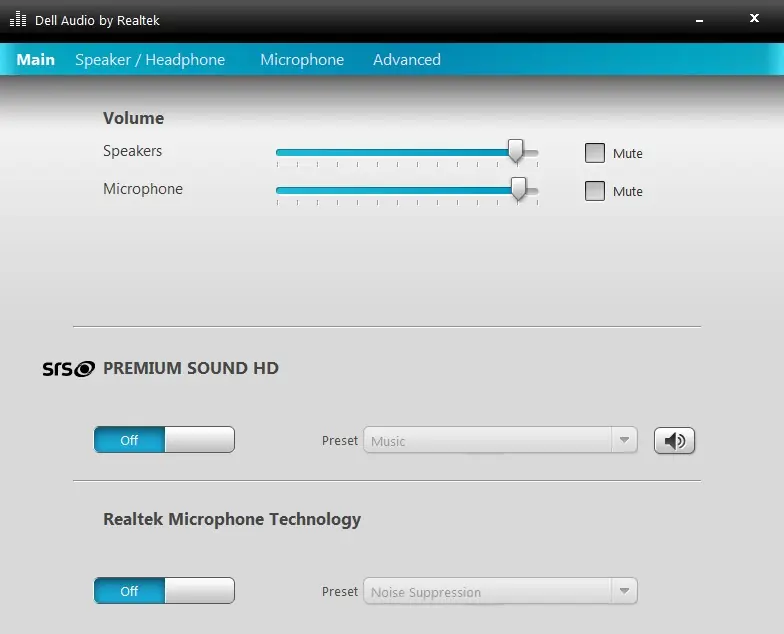Click the Volume heading
The height and width of the screenshot is (634, 784).
point(134,118)
